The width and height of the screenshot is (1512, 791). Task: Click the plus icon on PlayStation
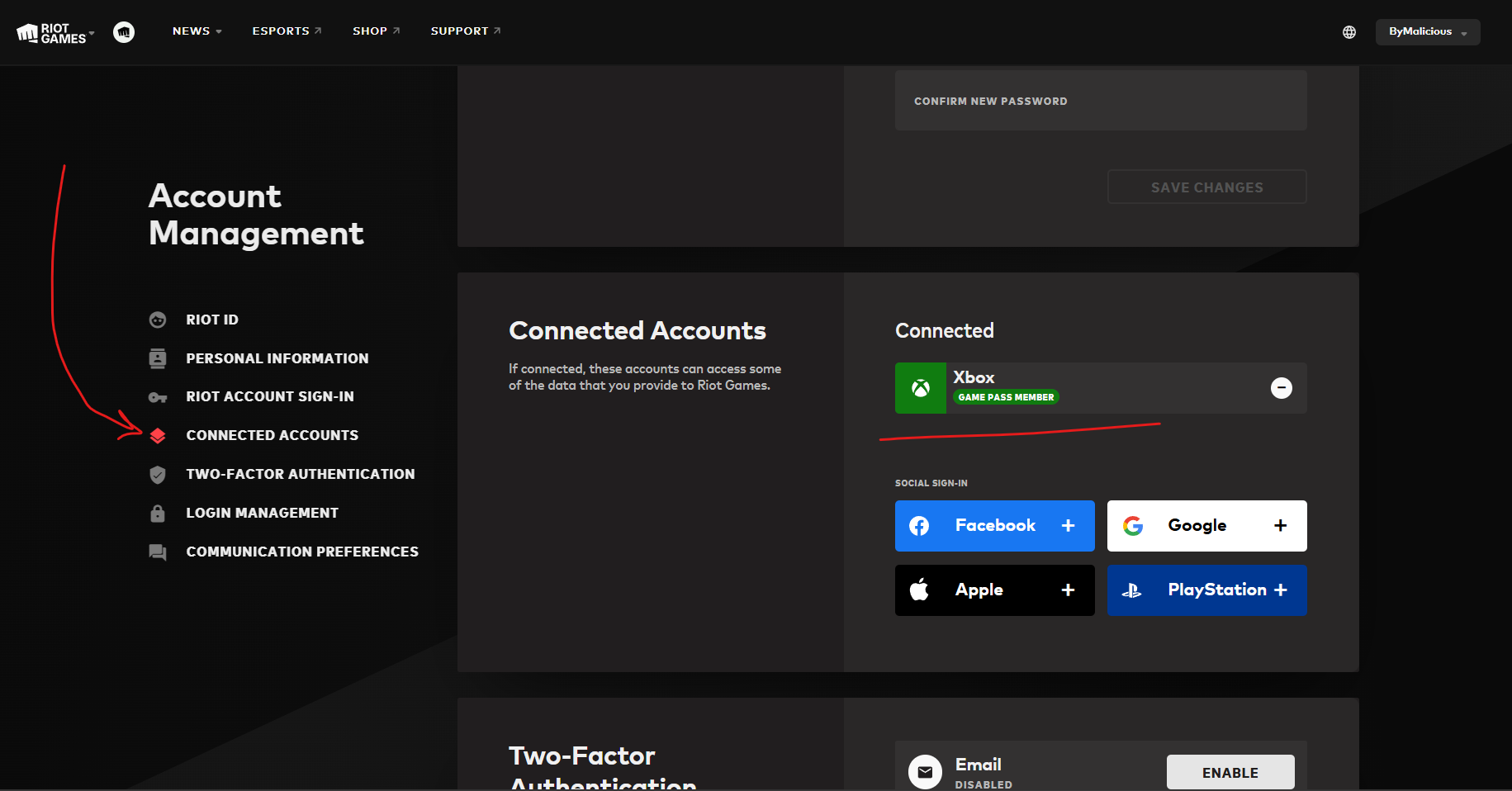pyautogui.click(x=1281, y=590)
